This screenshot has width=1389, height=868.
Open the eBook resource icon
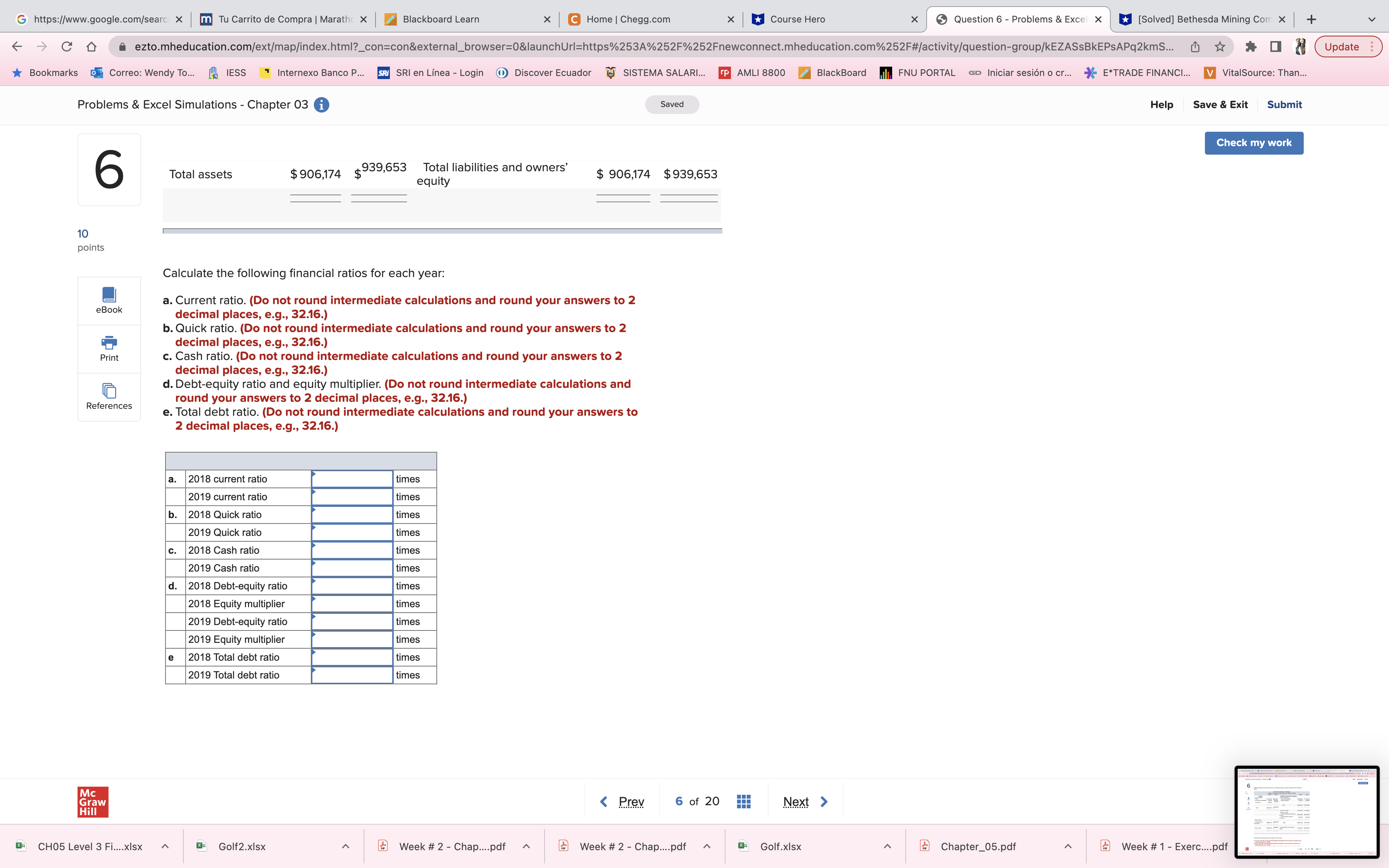tap(109, 300)
